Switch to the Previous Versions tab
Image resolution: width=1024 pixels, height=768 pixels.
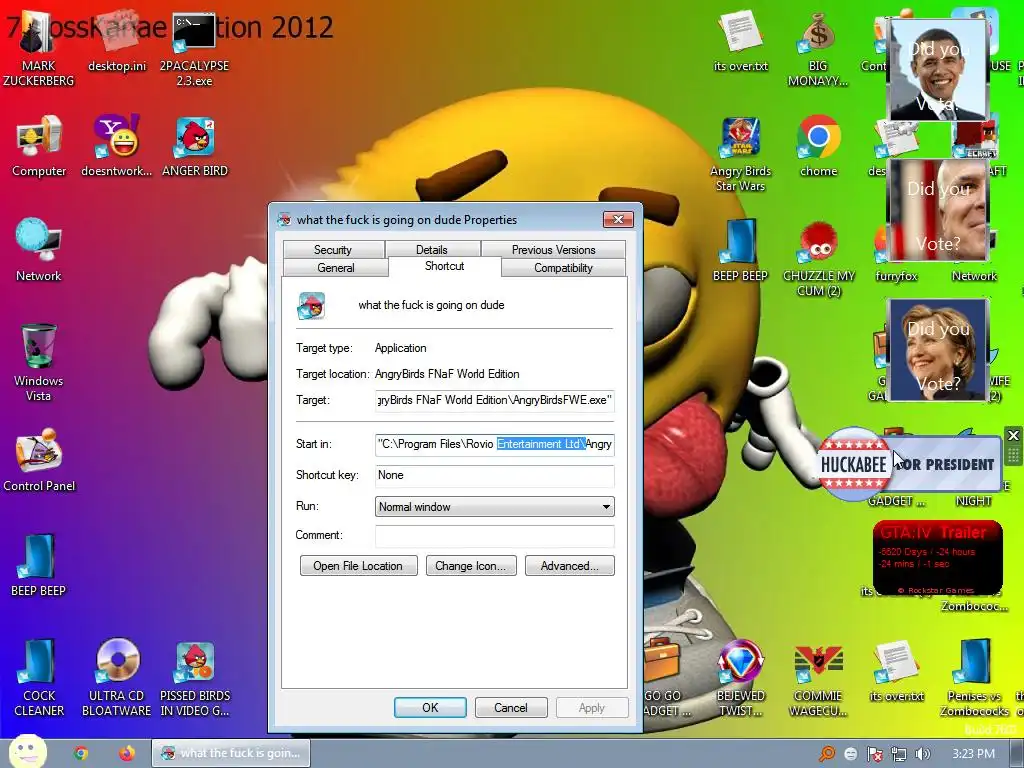(x=553, y=249)
